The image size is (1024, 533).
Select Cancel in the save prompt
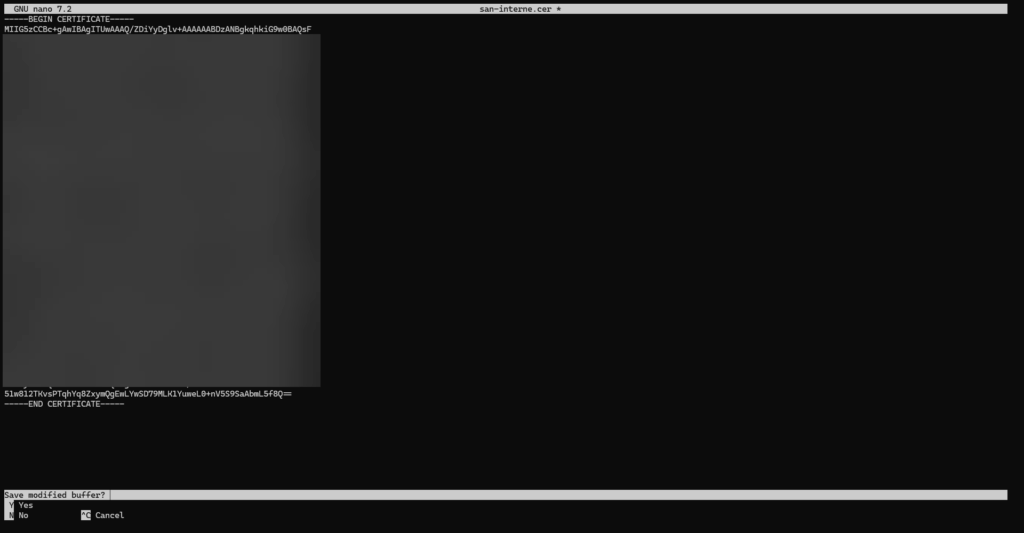tap(109, 516)
